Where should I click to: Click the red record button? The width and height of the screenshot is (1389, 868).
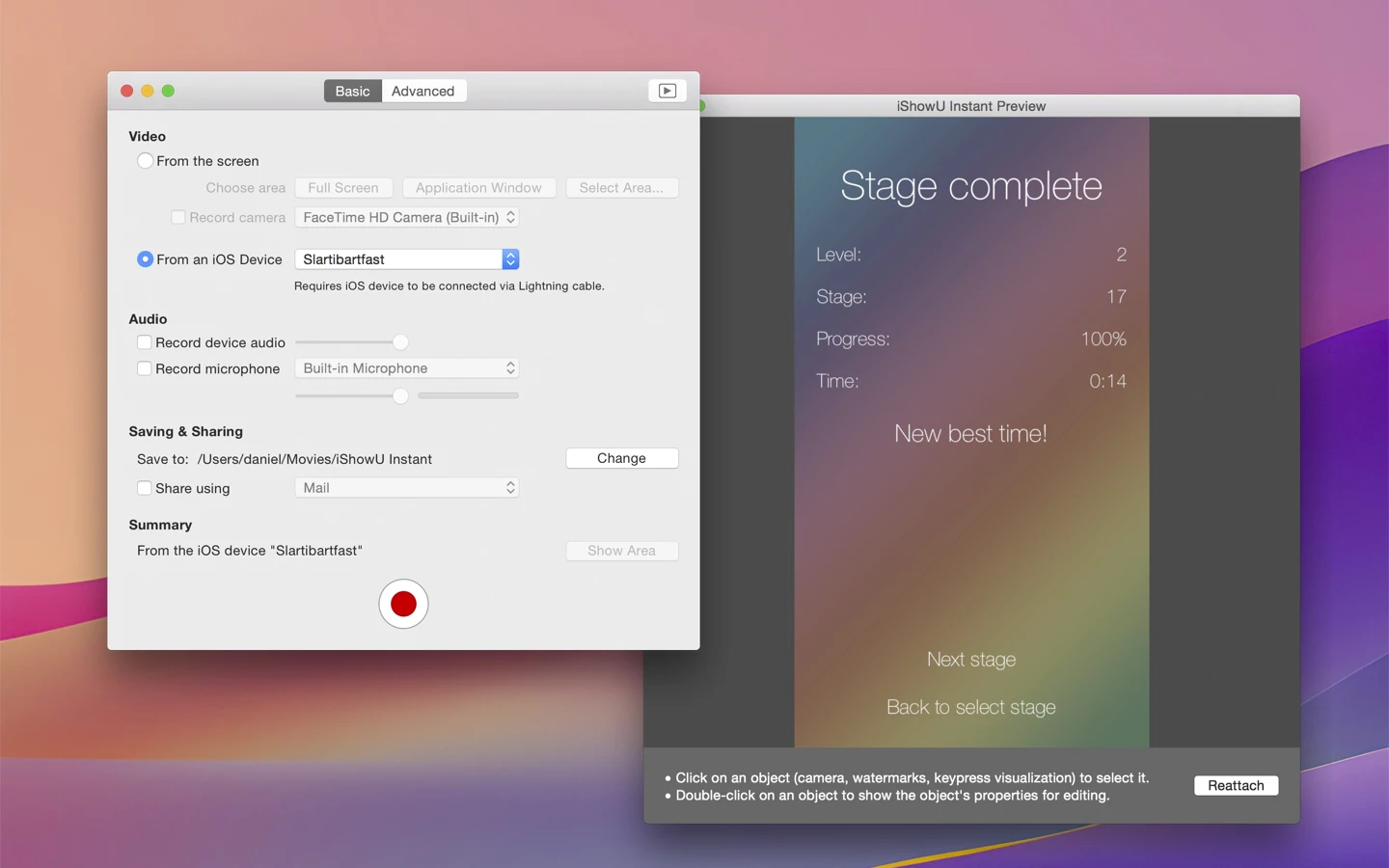pyautogui.click(x=403, y=604)
